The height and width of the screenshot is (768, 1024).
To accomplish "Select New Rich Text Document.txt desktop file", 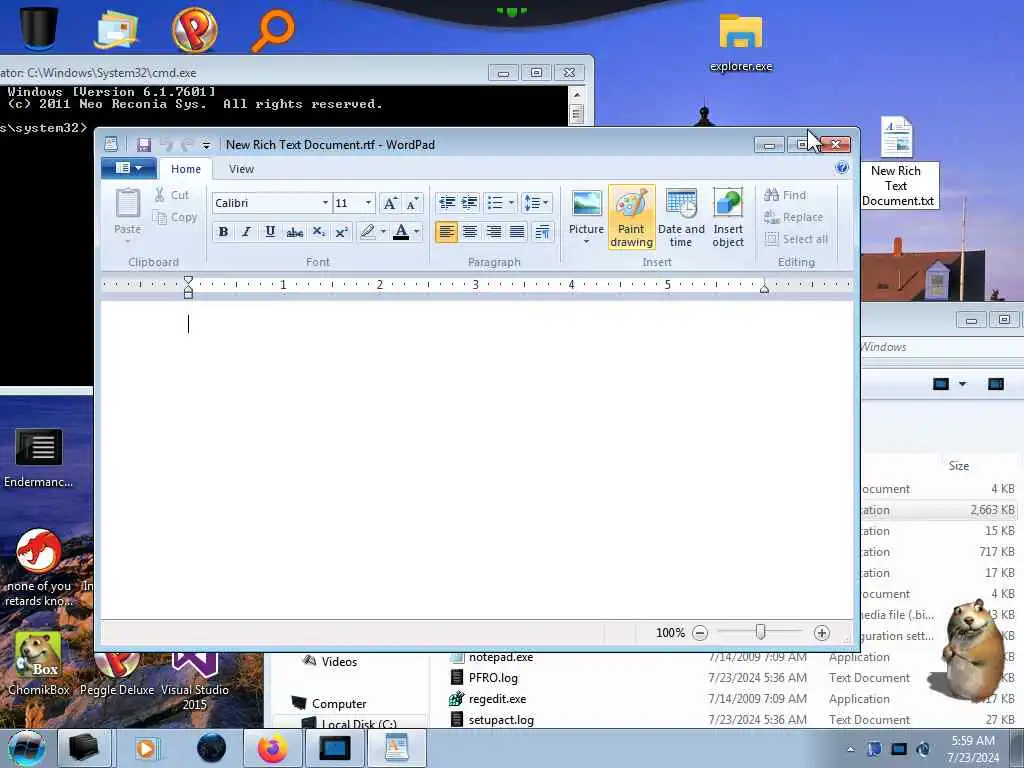I will point(897,162).
